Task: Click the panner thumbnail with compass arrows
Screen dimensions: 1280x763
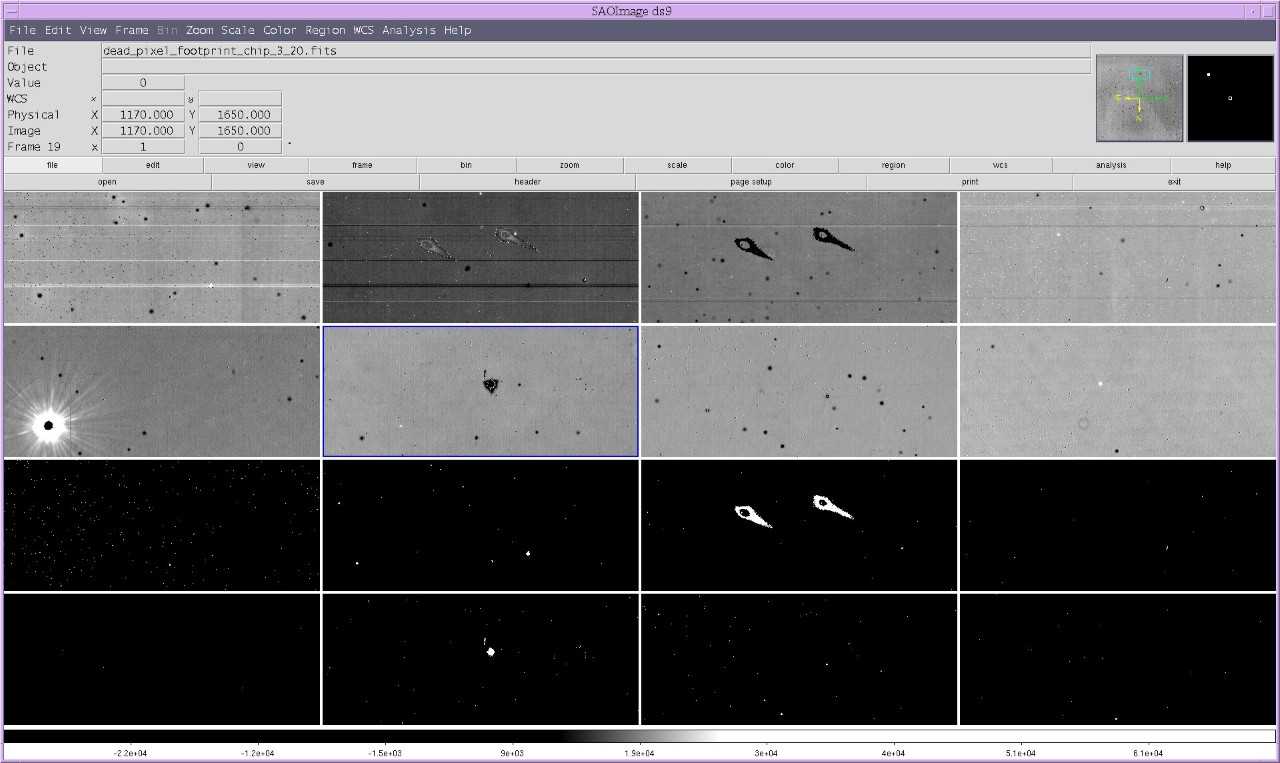Action: (x=1139, y=97)
